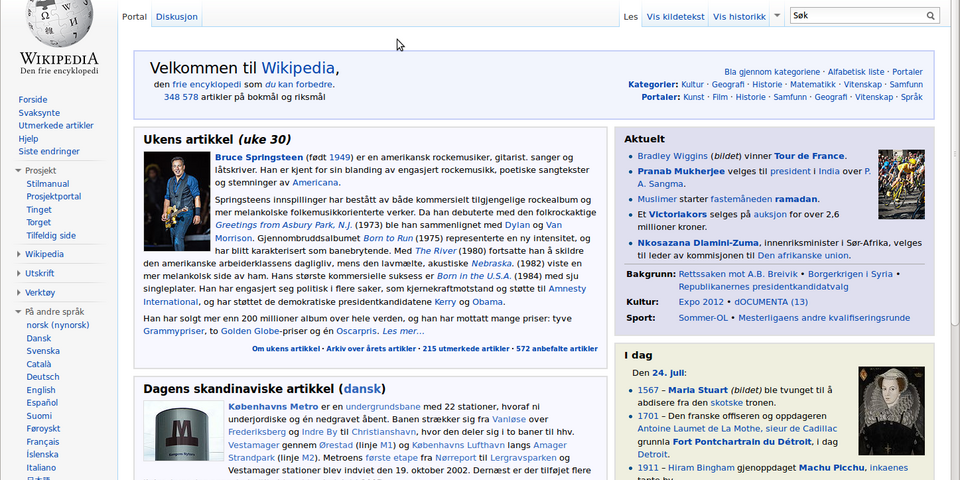
Task: Open the Wikipedia link in the welcome heading
Action: pos(298,68)
